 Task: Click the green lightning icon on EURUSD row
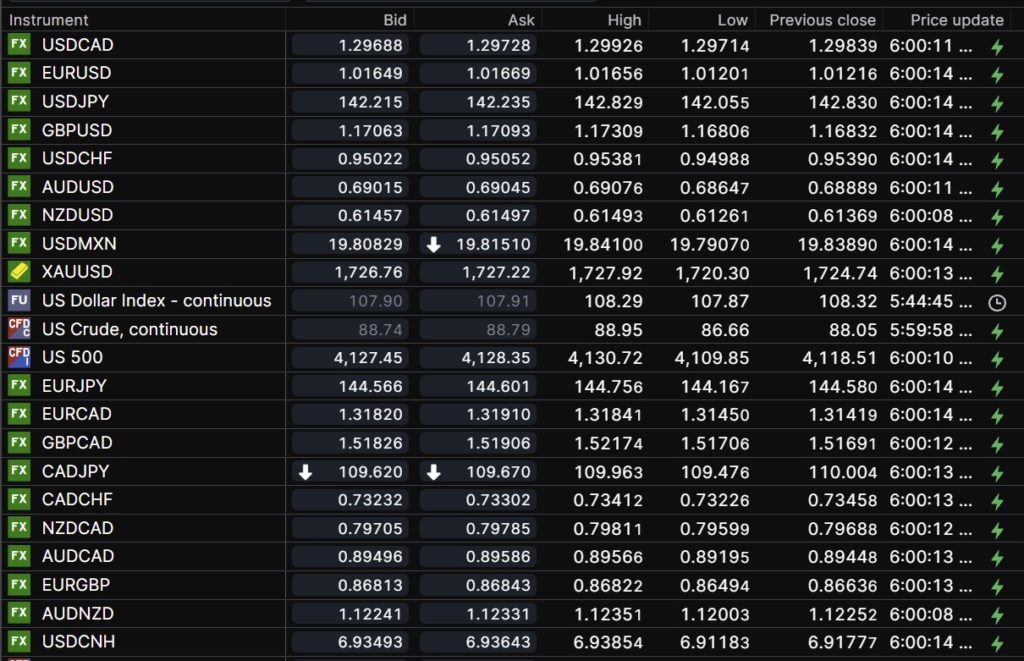click(x=996, y=75)
